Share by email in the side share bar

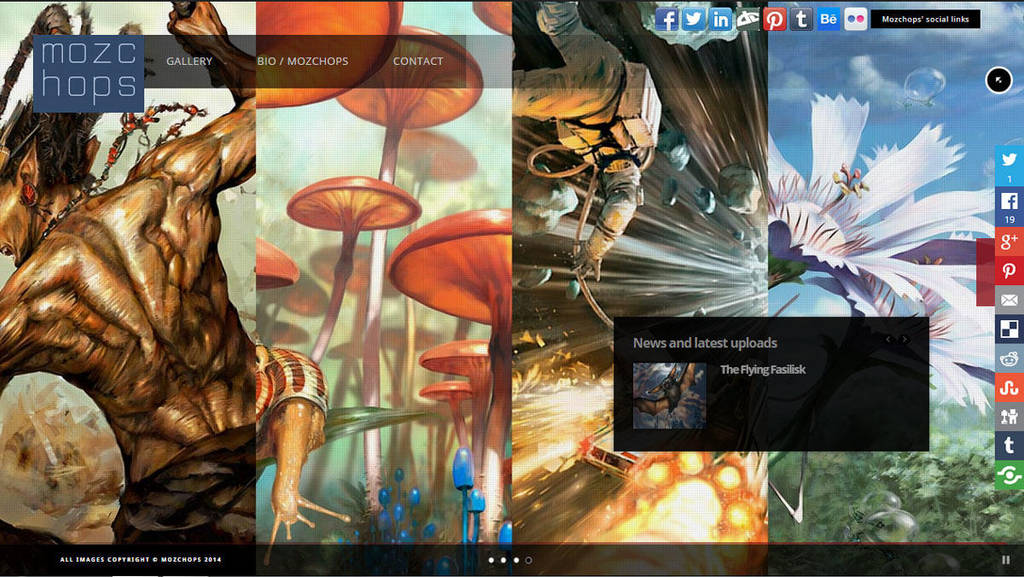pos(1009,300)
